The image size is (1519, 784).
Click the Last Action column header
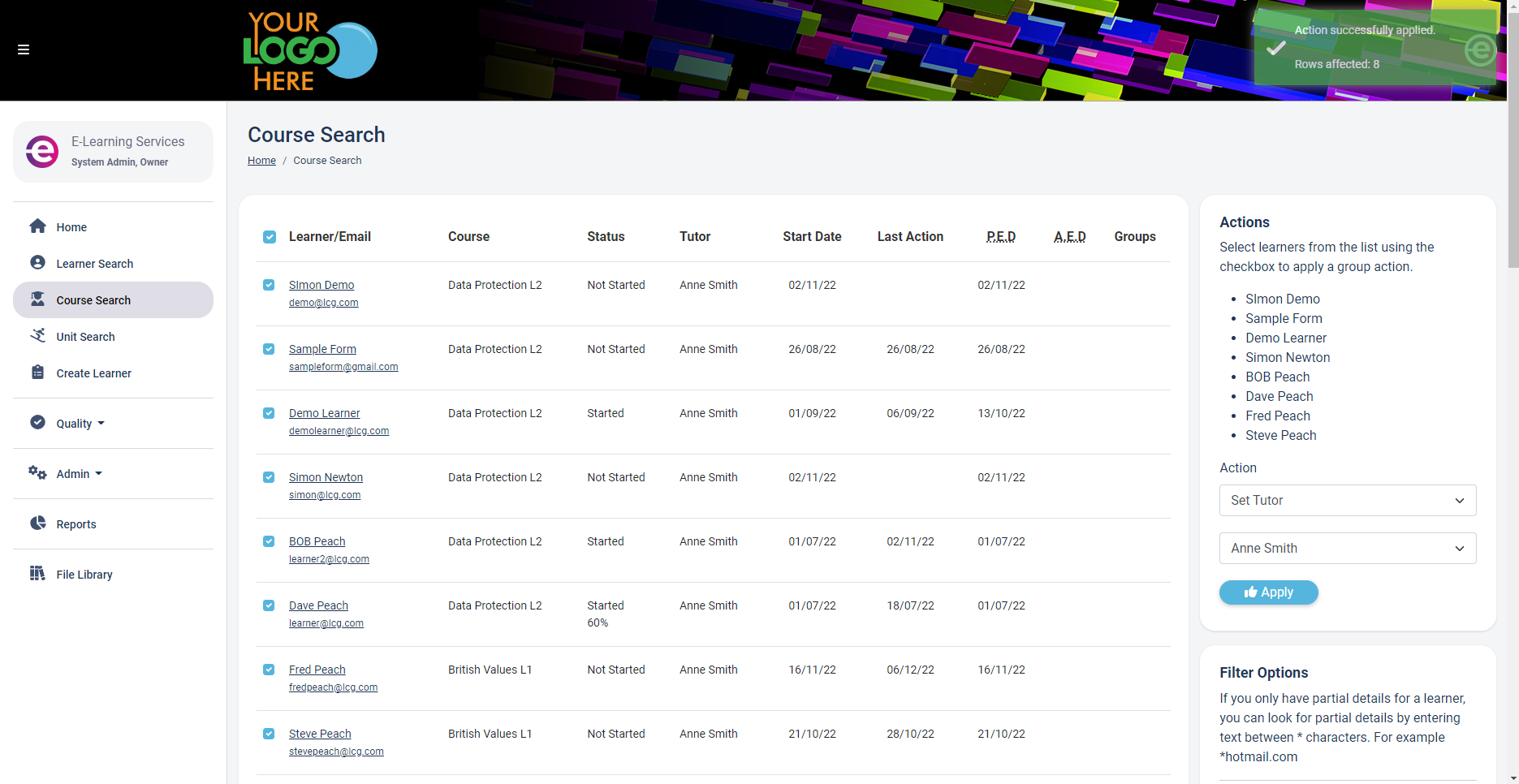910,237
